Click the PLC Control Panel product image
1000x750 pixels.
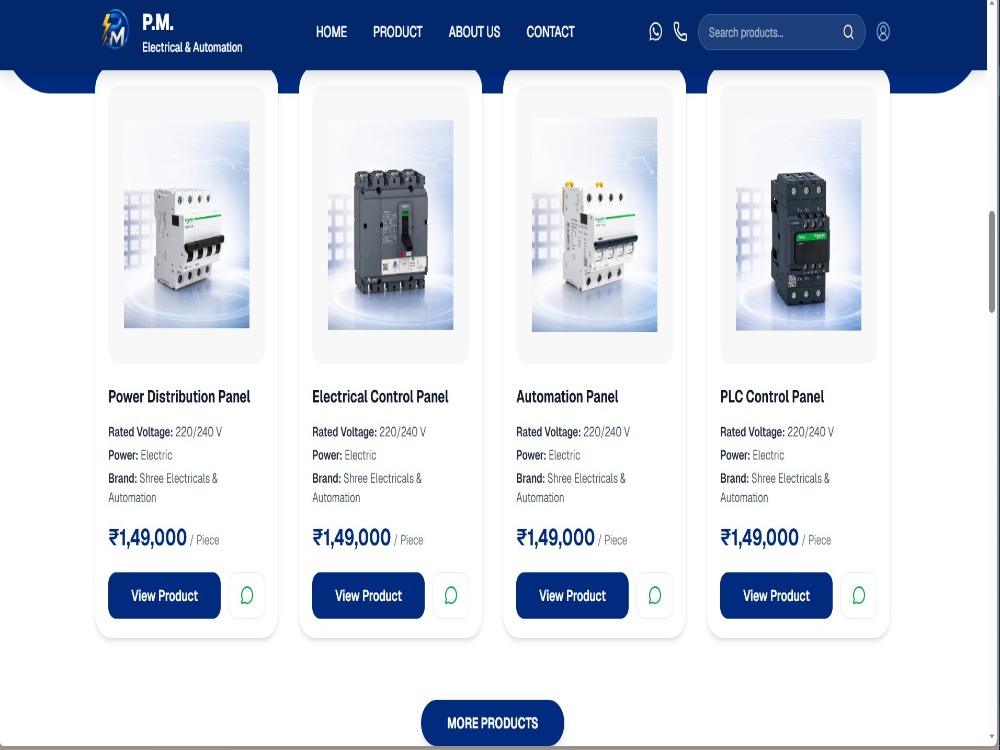798,224
